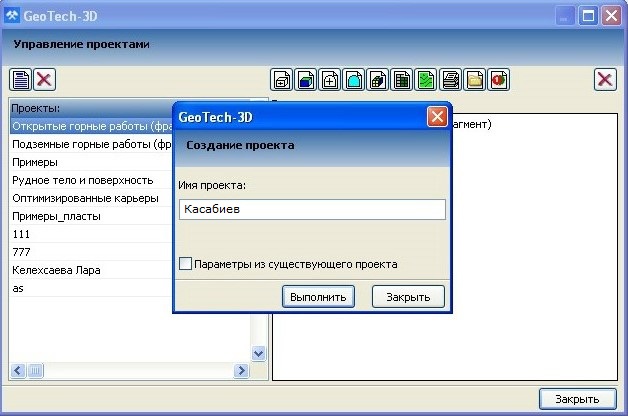
Task: Toggle 'Параметры из существующего проекта' checkbox
Action: pos(185,264)
